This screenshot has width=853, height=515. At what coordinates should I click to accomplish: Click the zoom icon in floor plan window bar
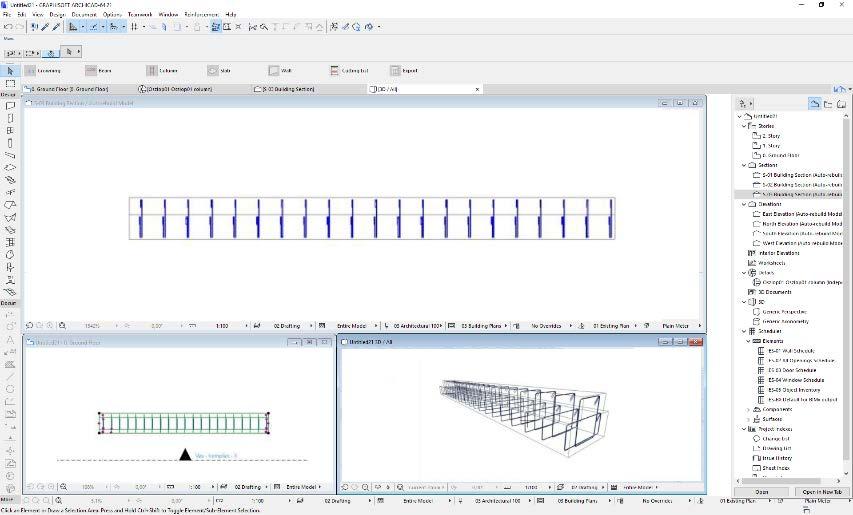coord(63,487)
